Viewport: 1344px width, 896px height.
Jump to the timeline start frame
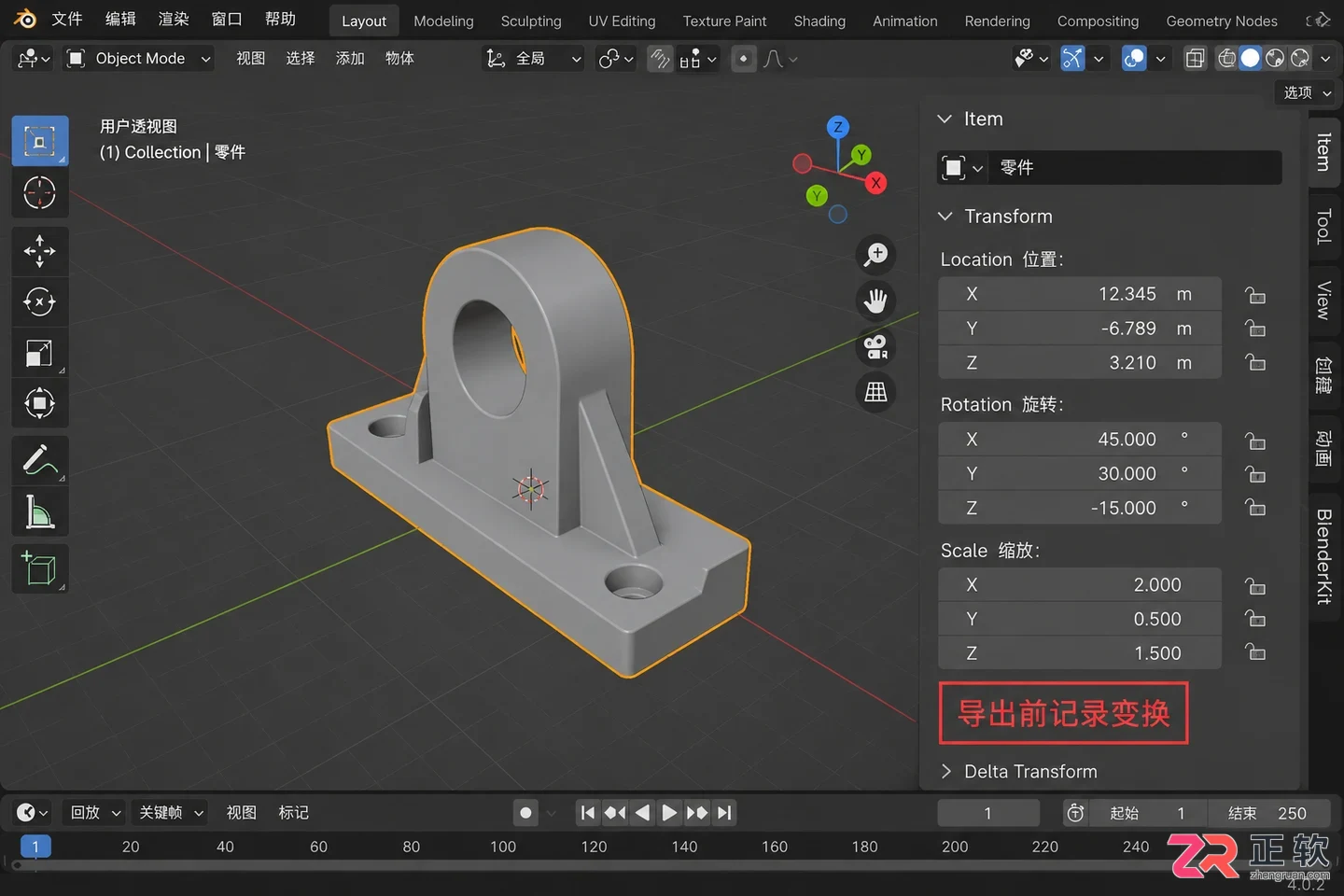click(587, 813)
